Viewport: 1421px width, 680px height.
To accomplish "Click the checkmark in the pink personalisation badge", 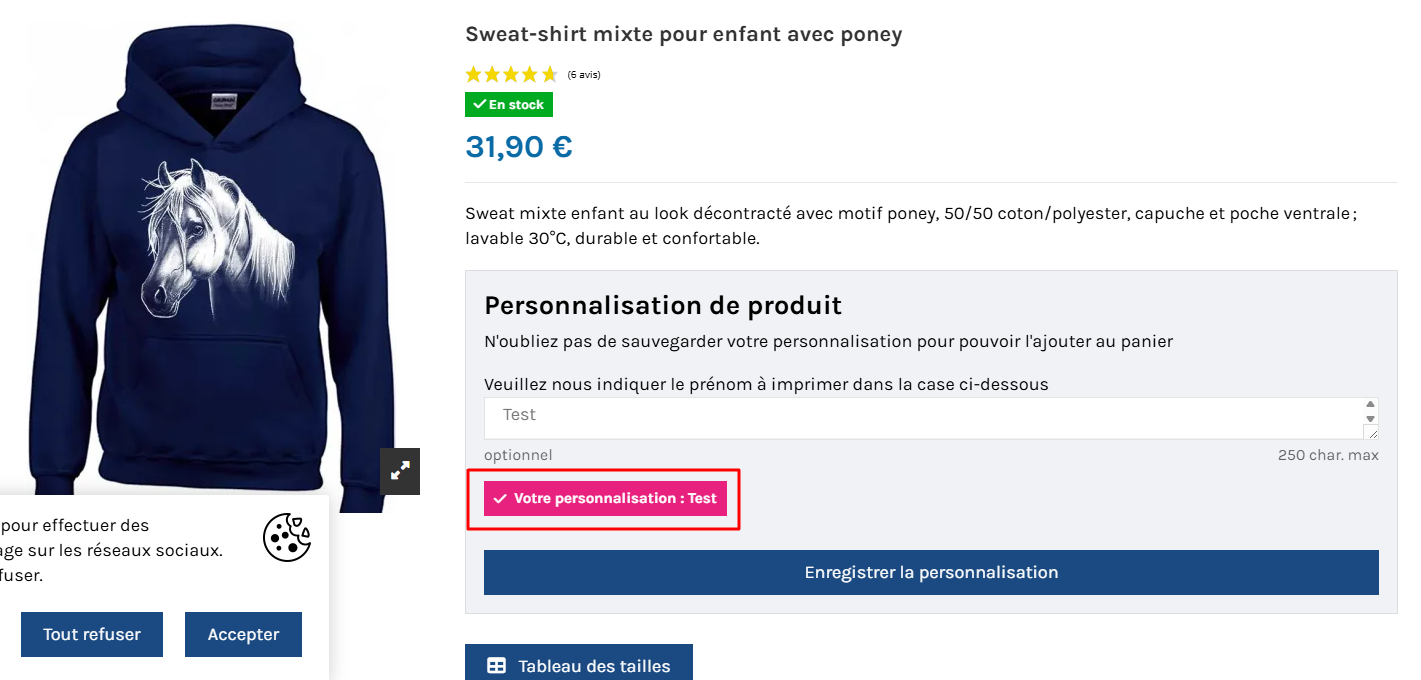I will point(500,498).
